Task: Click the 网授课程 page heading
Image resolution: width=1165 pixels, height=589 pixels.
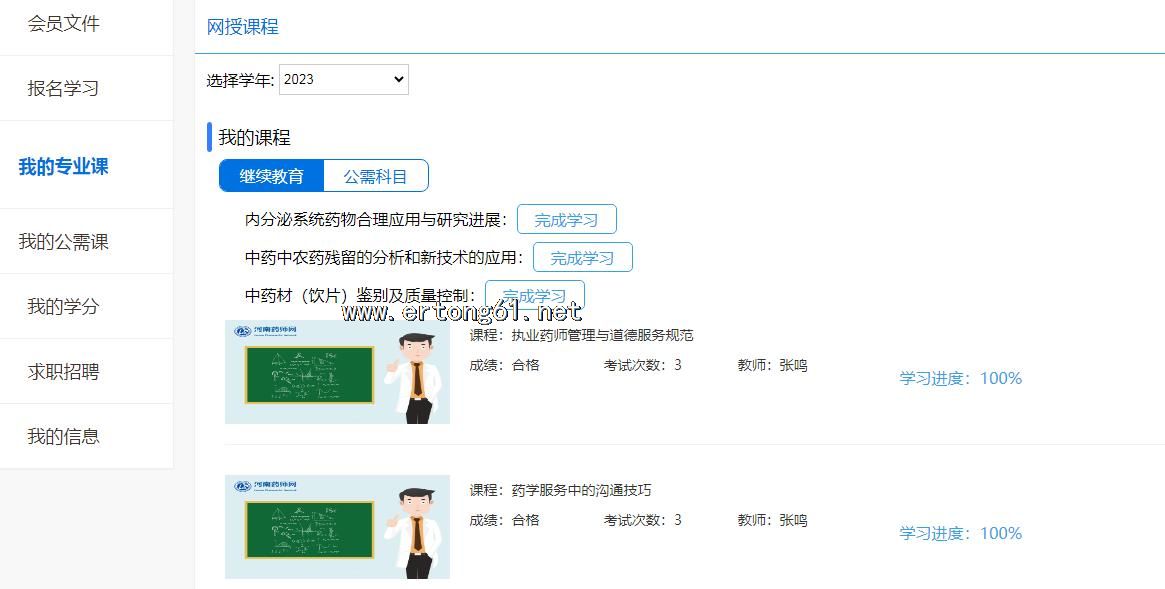Action: pos(243,27)
